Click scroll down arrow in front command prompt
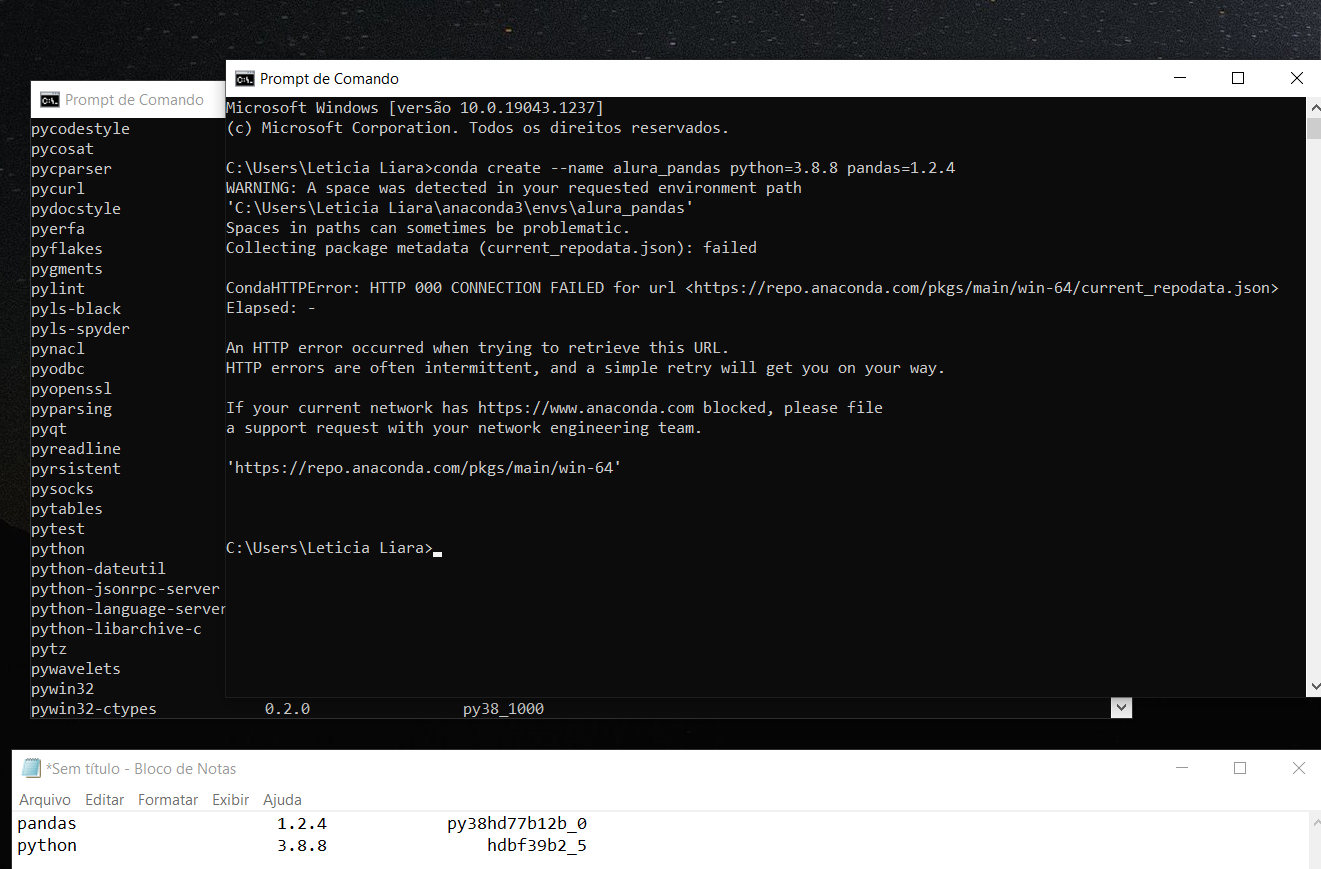1321x869 pixels. coord(1313,687)
